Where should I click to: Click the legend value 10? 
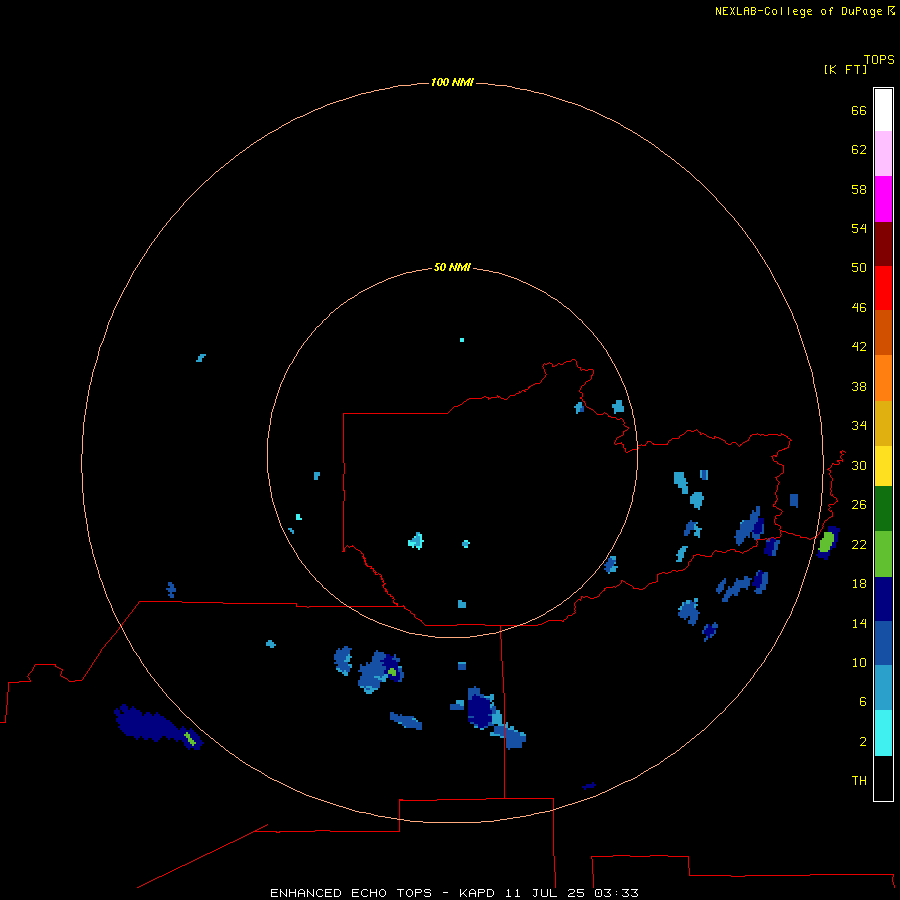(859, 662)
